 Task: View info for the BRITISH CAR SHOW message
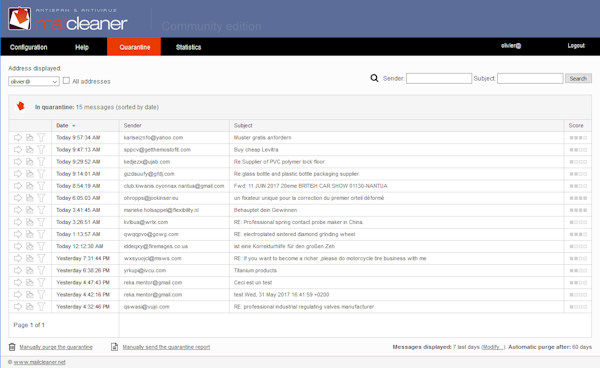tap(29, 186)
